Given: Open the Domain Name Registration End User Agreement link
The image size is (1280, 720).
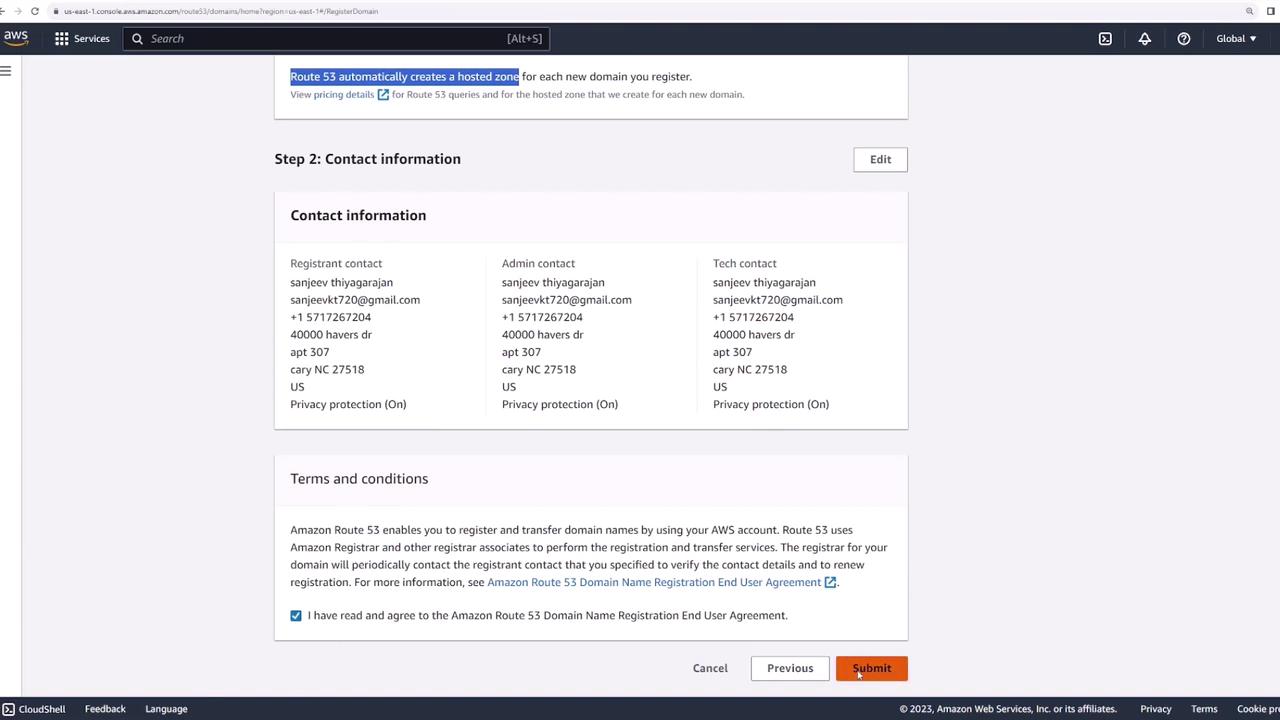Looking at the screenshot, I should (x=654, y=582).
